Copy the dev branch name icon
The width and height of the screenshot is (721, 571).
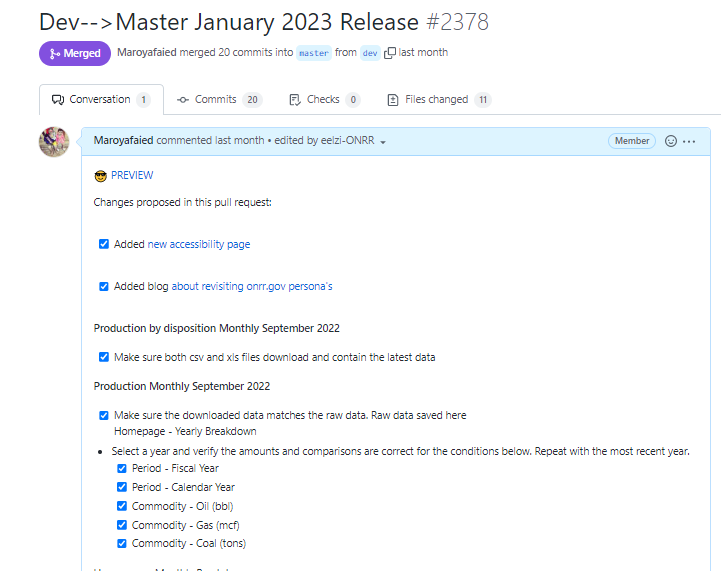(x=389, y=53)
